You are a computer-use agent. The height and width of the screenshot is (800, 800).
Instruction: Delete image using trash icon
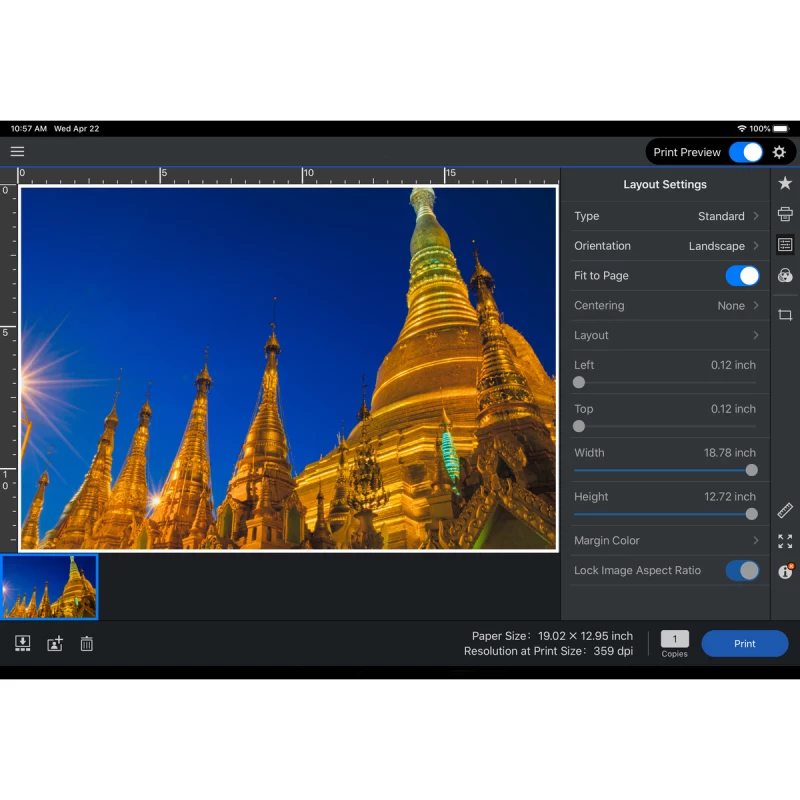(87, 644)
